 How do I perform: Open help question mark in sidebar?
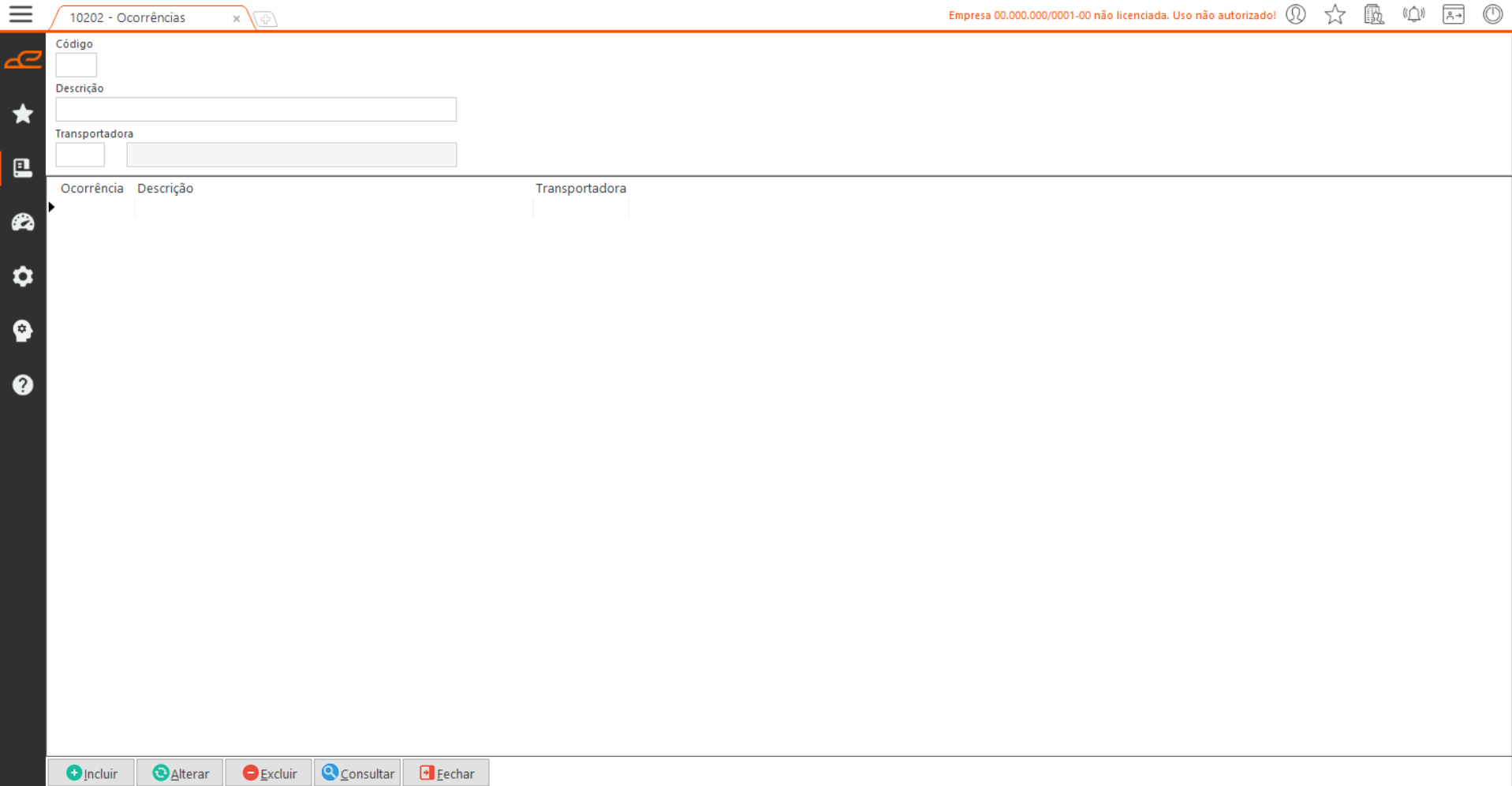click(x=23, y=385)
